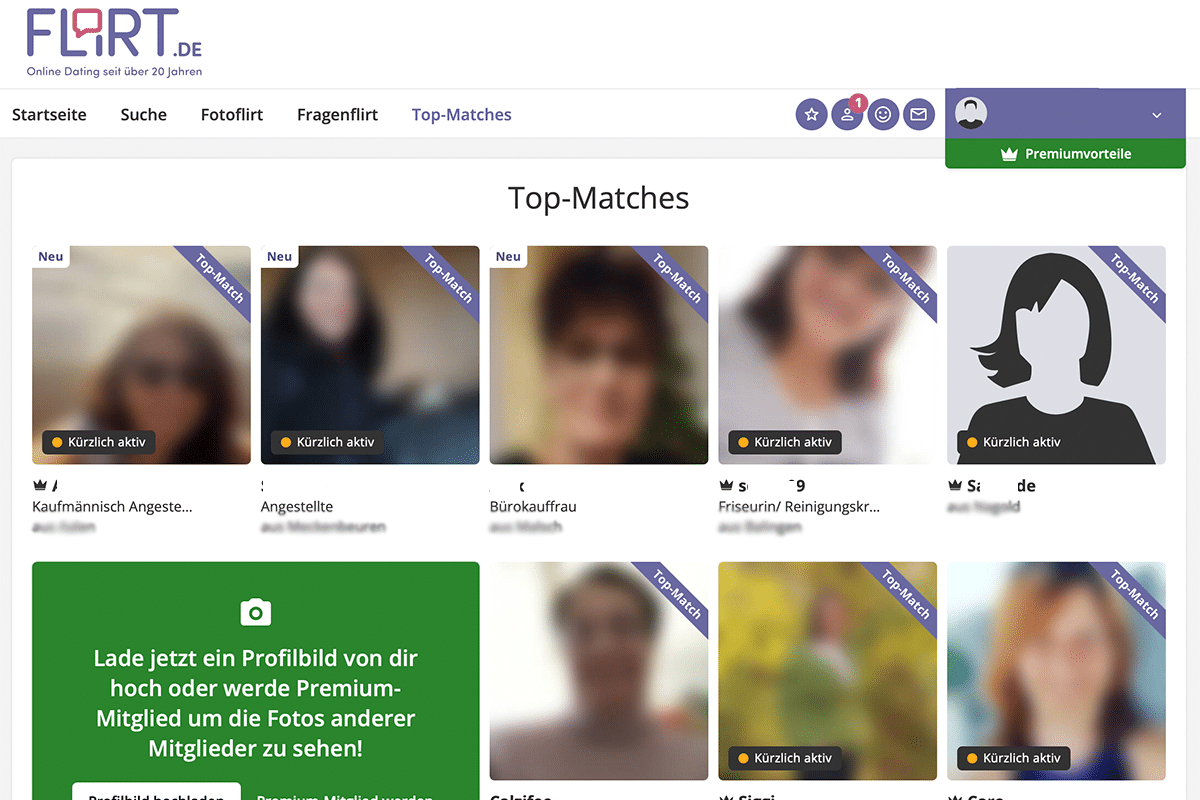This screenshot has height=800, width=1200.
Task: Open messages via the envelope icon
Action: 918,115
